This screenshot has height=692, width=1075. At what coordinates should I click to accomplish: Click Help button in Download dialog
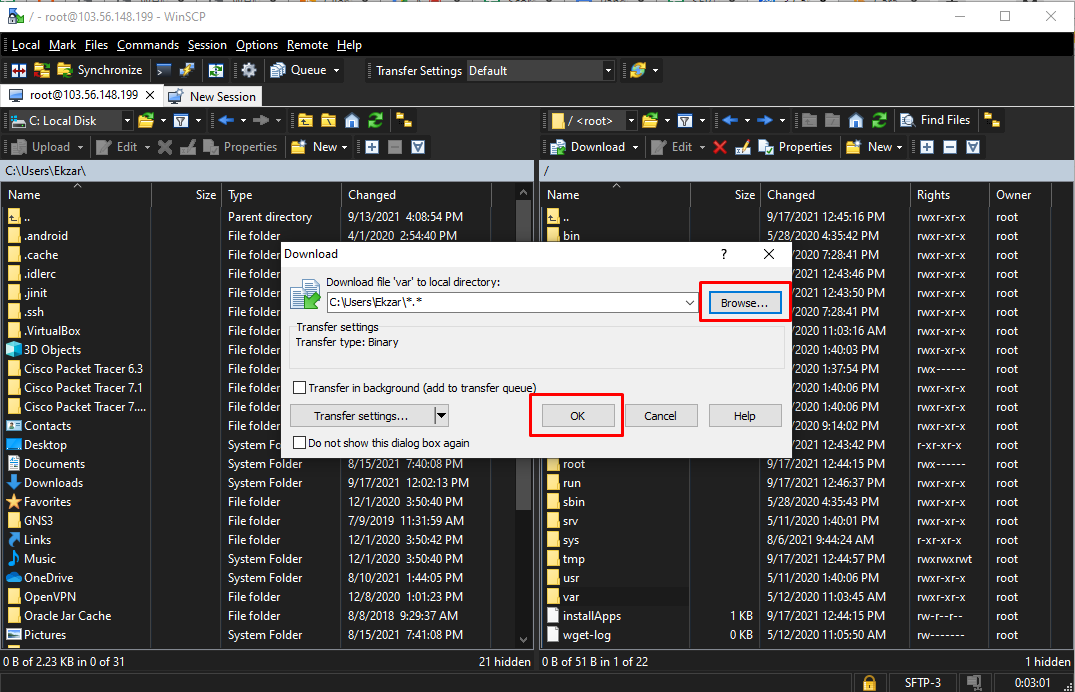(x=745, y=416)
